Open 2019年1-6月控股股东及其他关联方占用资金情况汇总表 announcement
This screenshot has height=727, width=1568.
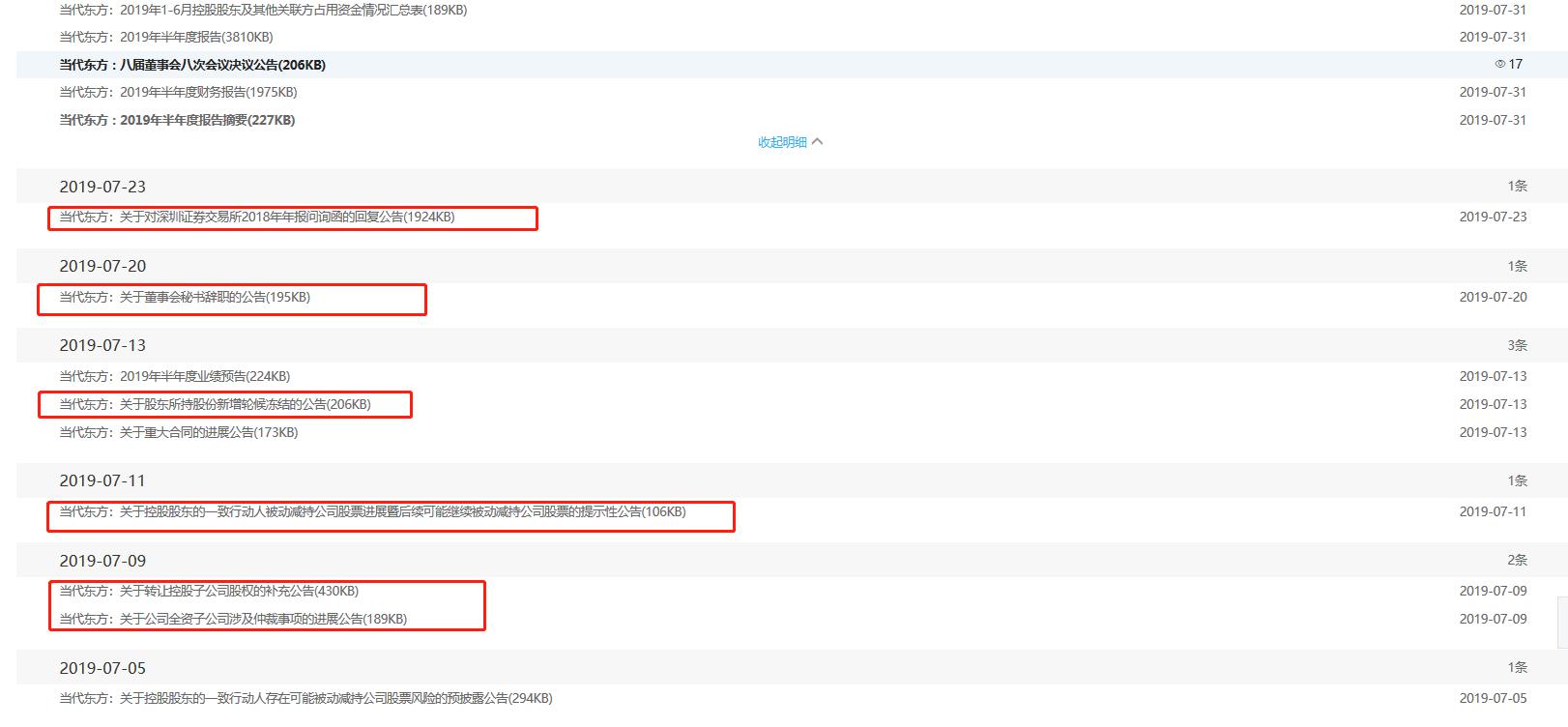pyautogui.click(x=263, y=10)
